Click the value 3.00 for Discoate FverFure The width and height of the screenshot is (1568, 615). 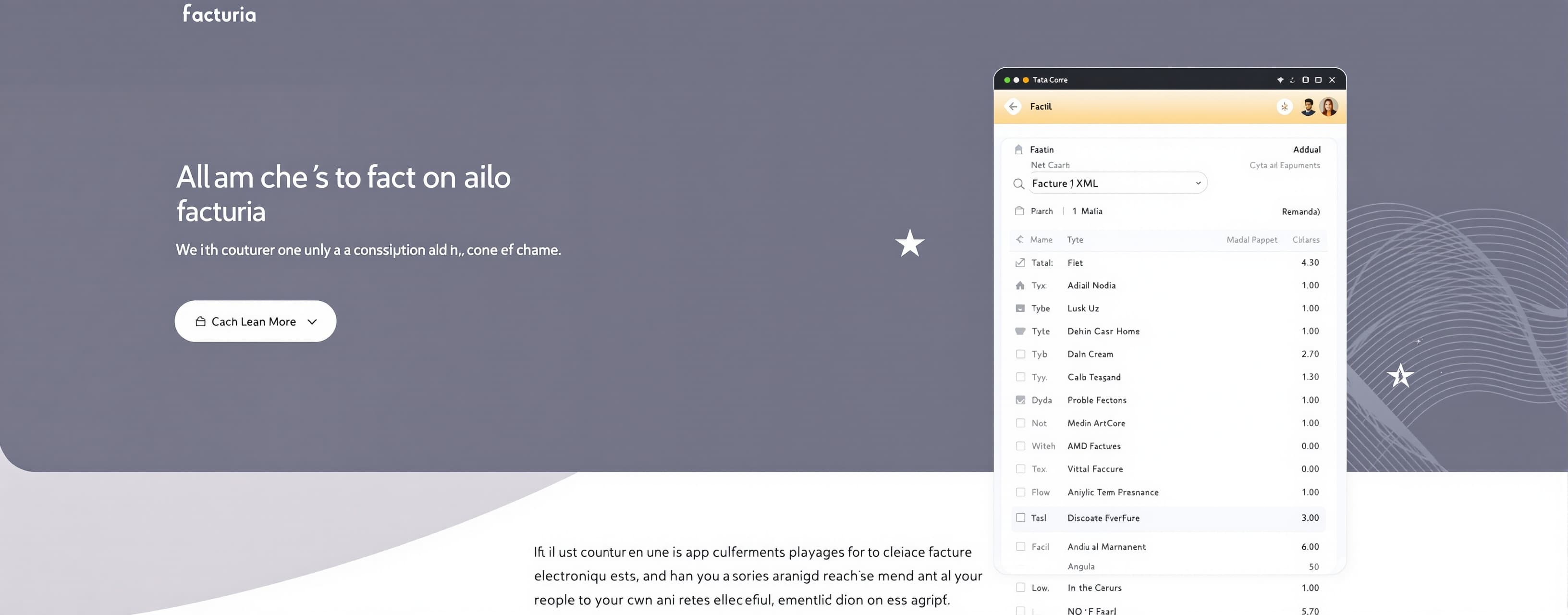pos(1310,517)
